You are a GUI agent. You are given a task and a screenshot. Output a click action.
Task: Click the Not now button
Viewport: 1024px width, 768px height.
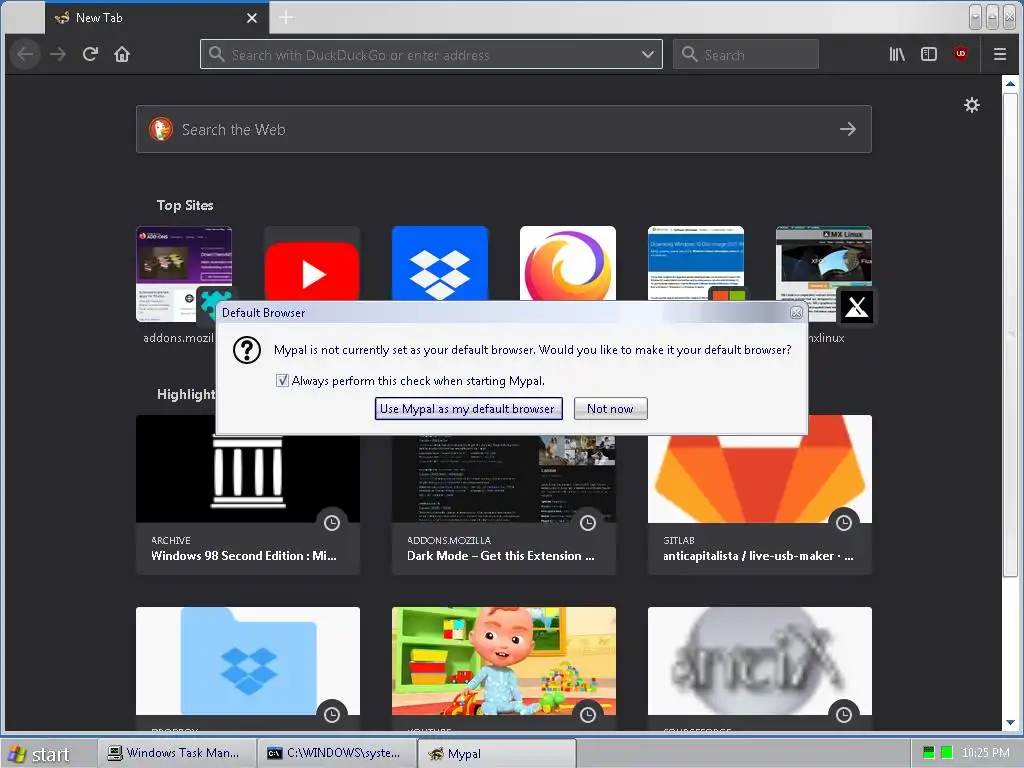[x=610, y=409]
